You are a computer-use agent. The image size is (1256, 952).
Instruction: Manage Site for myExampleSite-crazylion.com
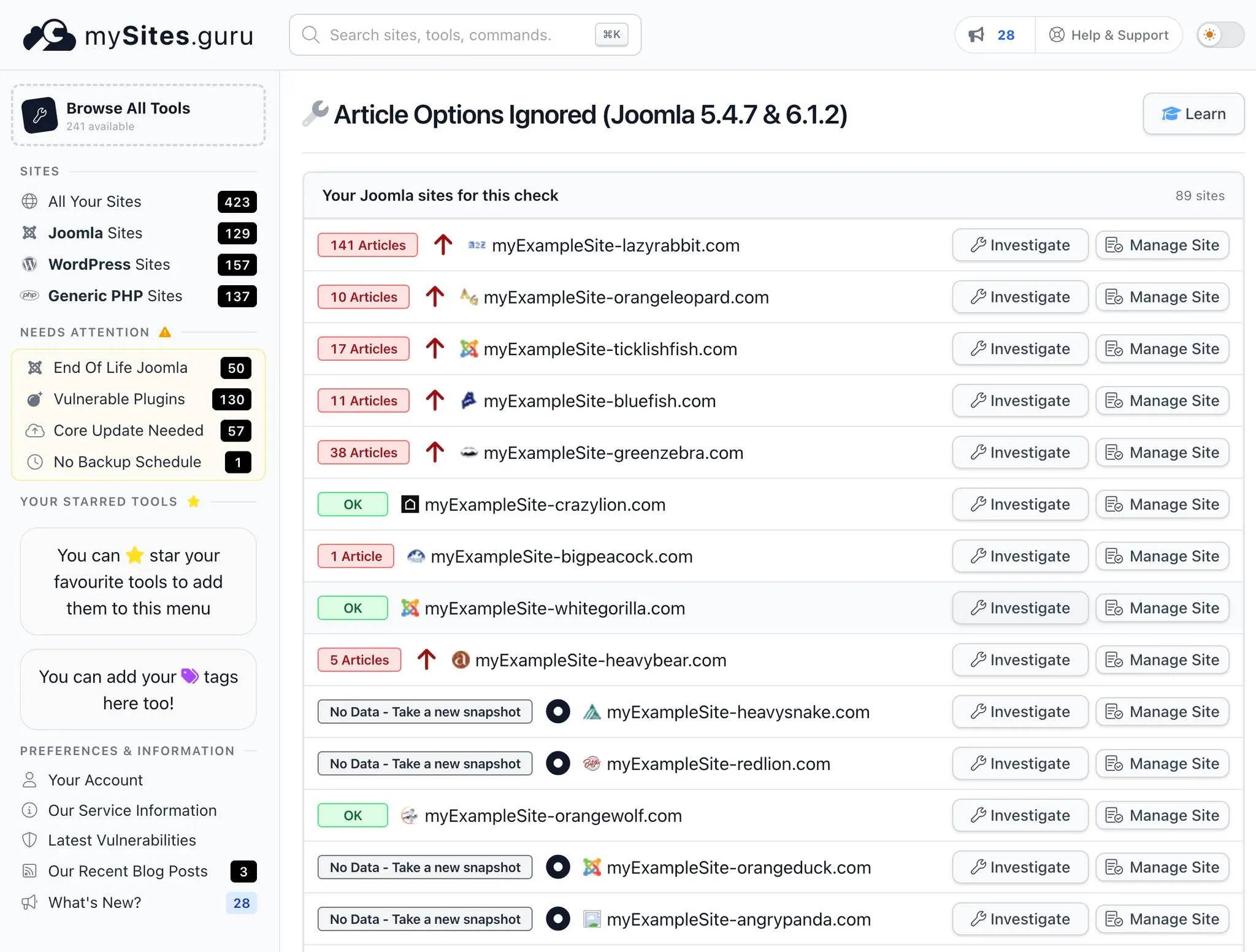pos(1162,504)
